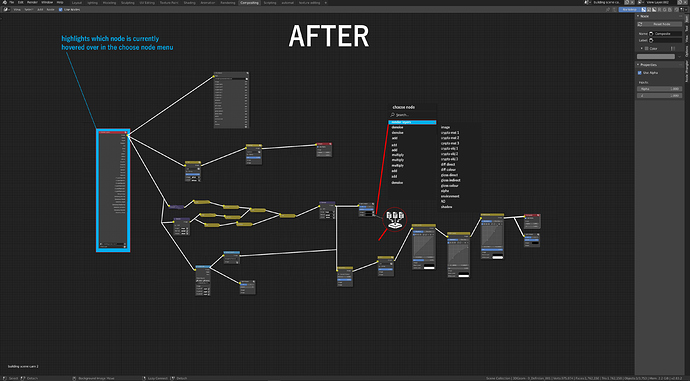Open the Render menu

tap(32, 2)
